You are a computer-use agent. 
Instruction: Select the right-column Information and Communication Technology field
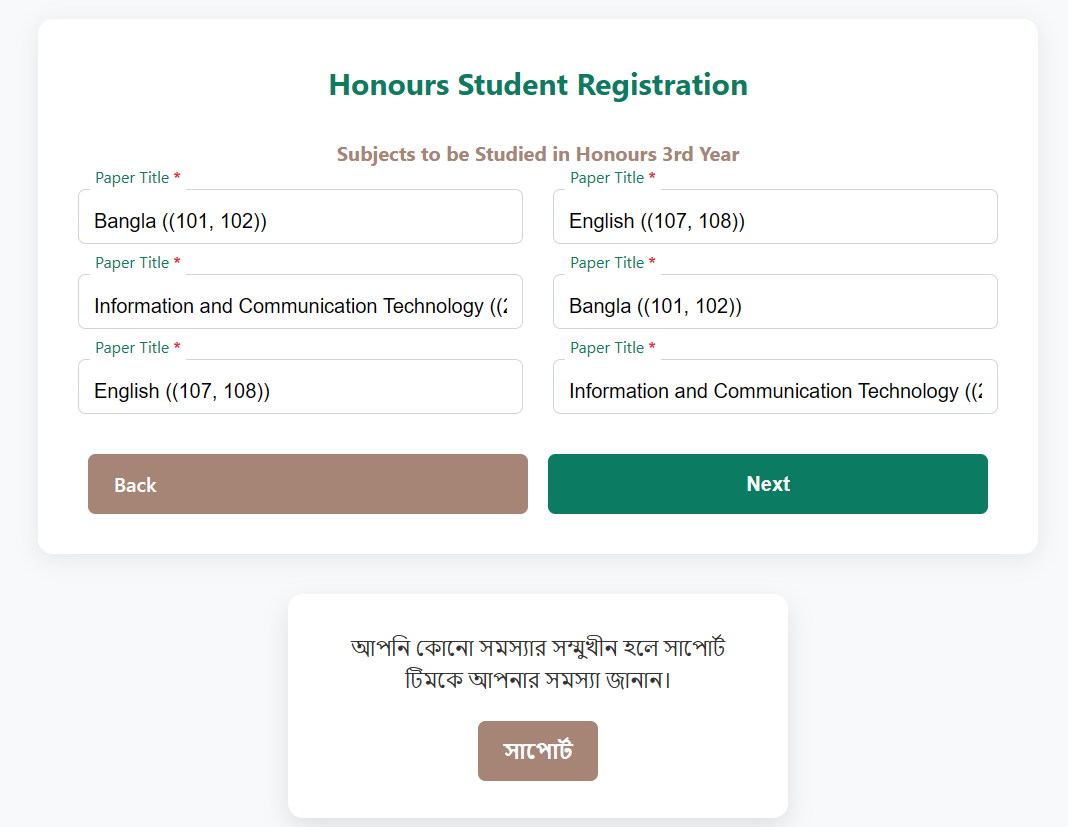pyautogui.click(x=775, y=391)
